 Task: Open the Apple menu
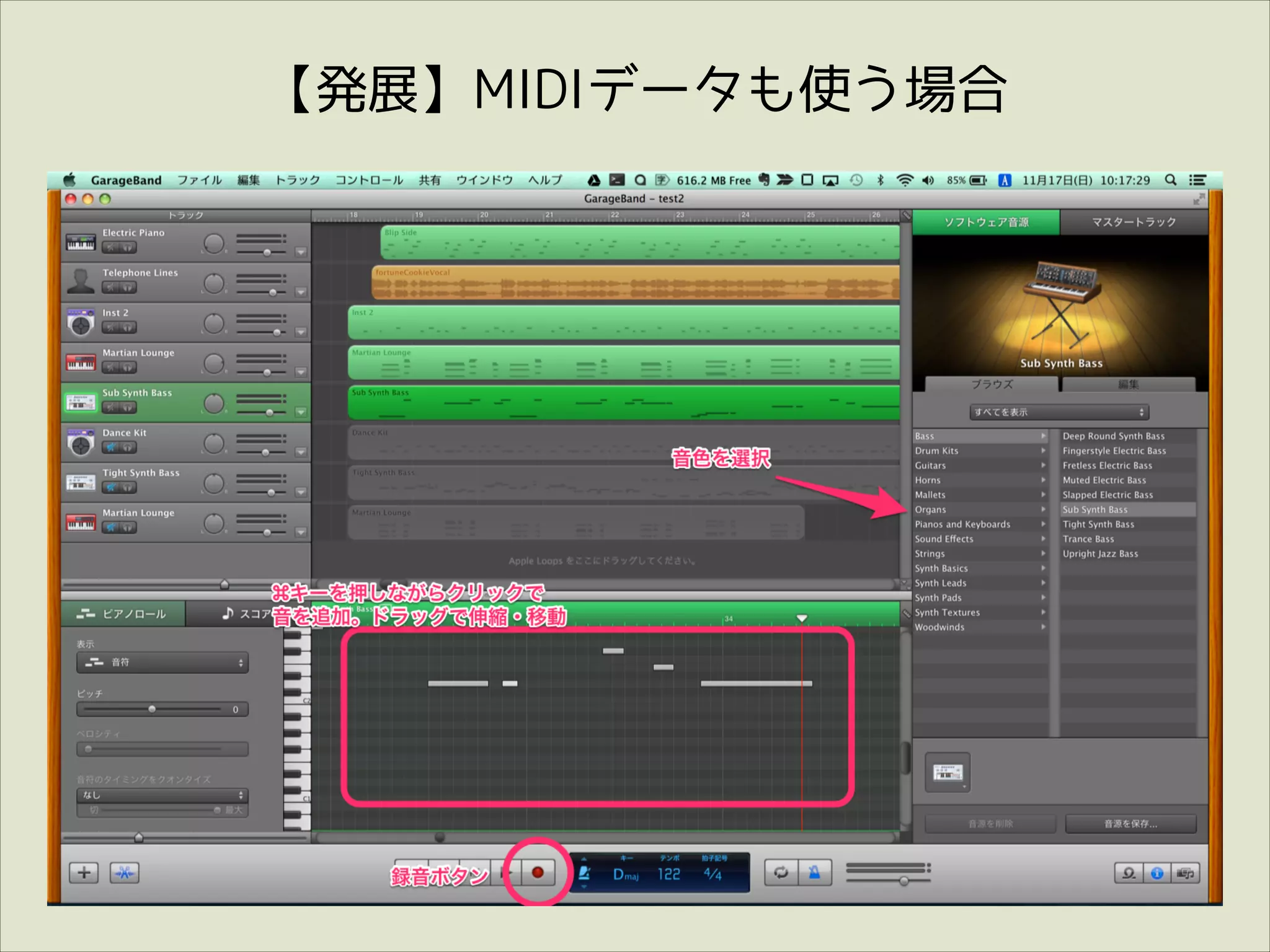(x=69, y=180)
